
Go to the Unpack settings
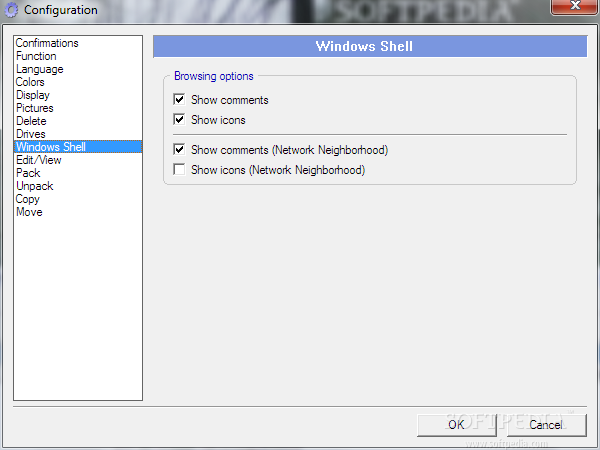coord(78,186)
